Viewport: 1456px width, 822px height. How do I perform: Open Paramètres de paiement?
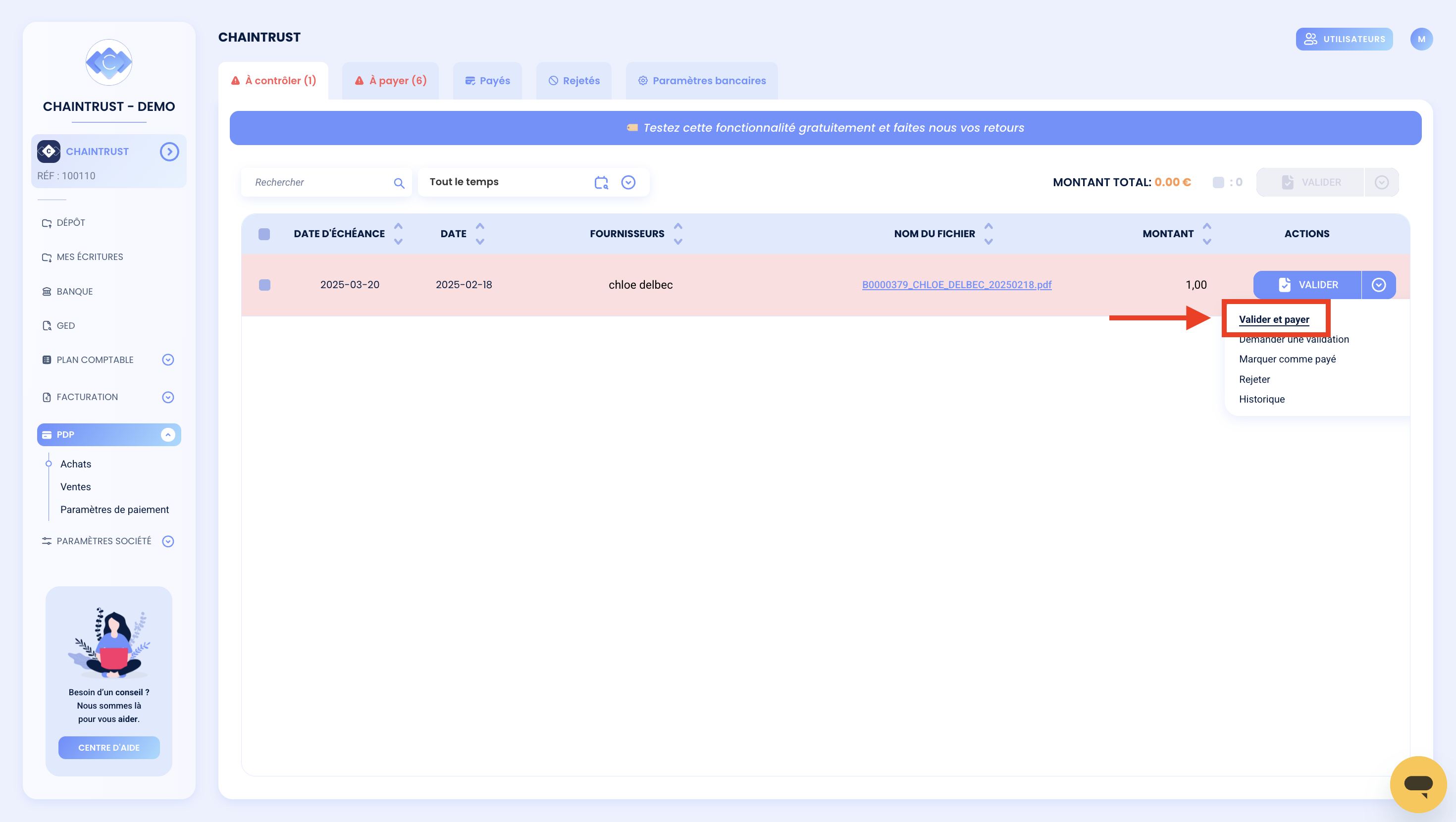114,510
